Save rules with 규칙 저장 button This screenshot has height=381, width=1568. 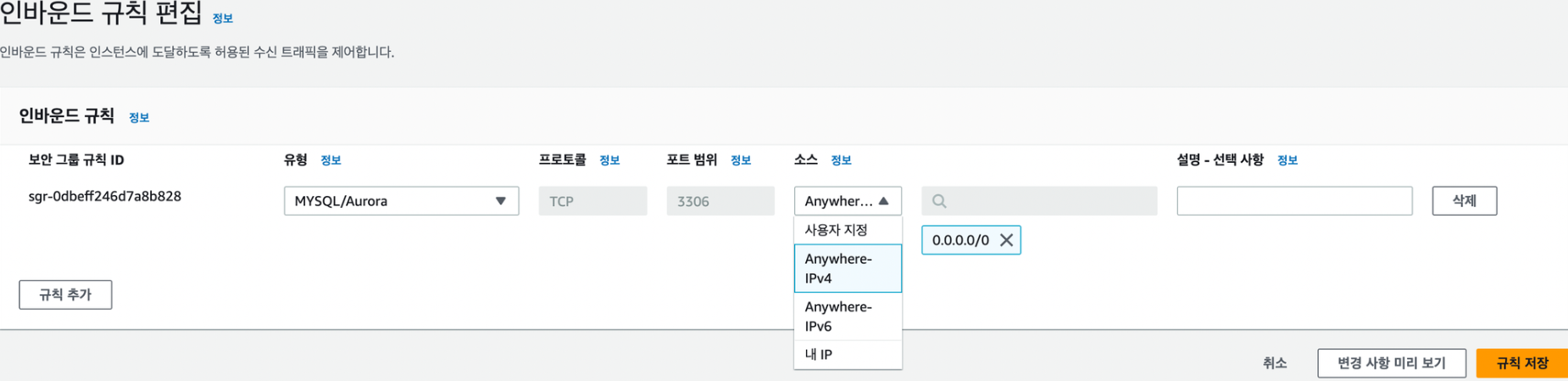click(x=1521, y=363)
